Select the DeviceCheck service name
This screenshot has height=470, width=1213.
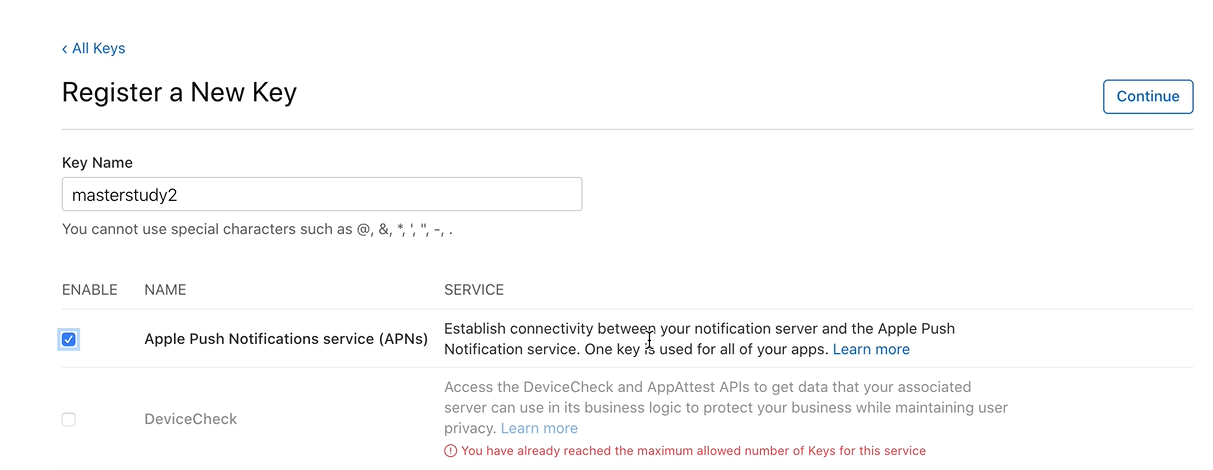pyautogui.click(x=191, y=419)
